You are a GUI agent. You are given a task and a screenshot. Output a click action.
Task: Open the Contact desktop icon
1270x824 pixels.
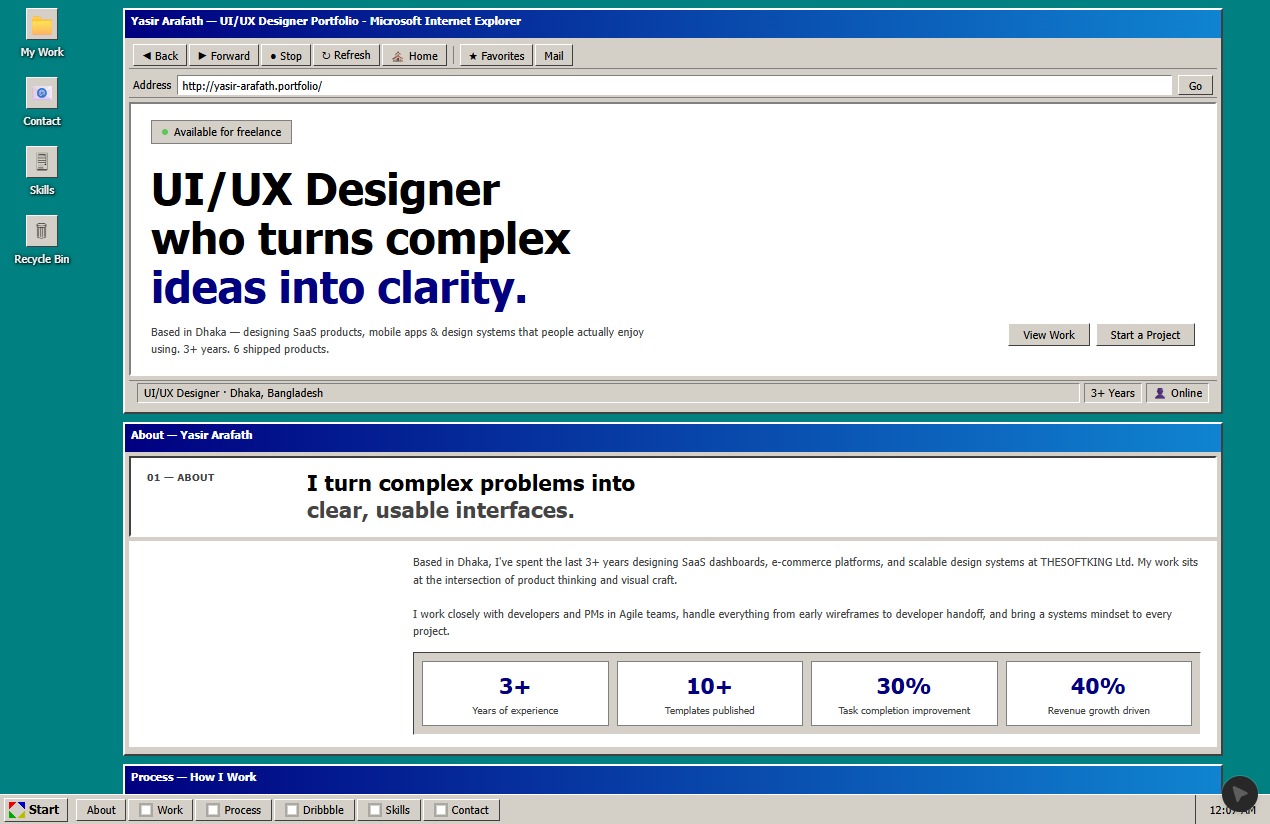point(41,94)
